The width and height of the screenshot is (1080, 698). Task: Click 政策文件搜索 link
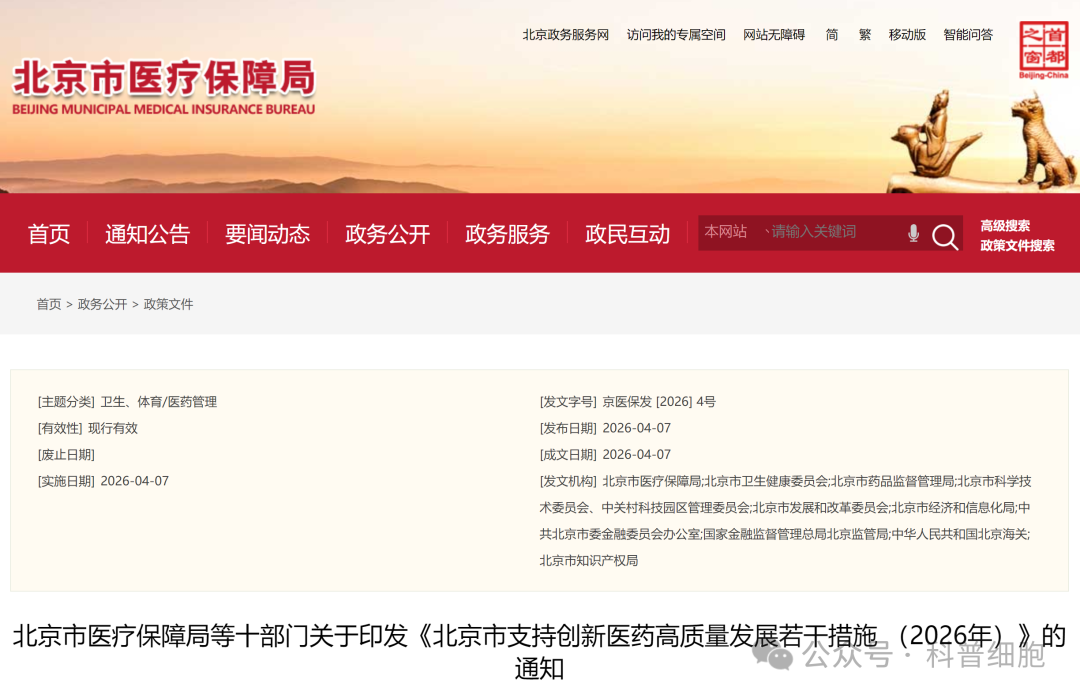click(x=1017, y=246)
